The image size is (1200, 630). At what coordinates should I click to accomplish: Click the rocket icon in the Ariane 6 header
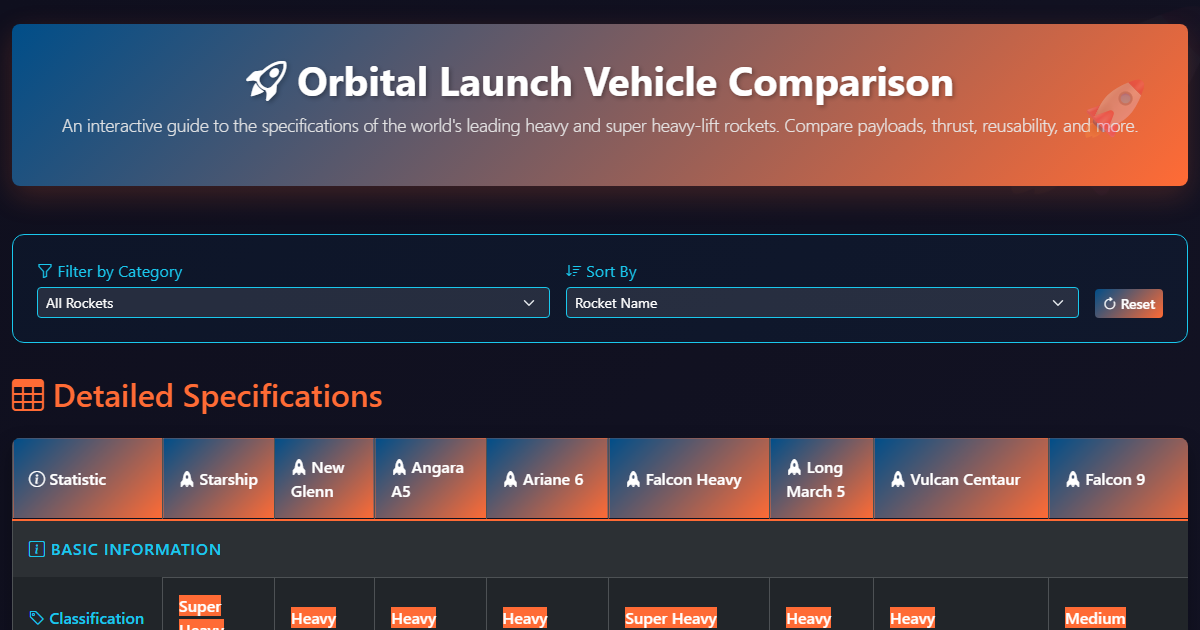[510, 479]
